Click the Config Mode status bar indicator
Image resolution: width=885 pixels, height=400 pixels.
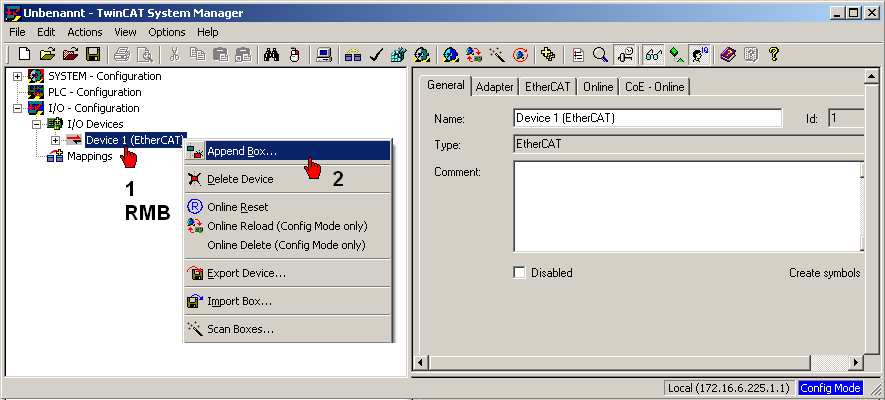(830, 388)
